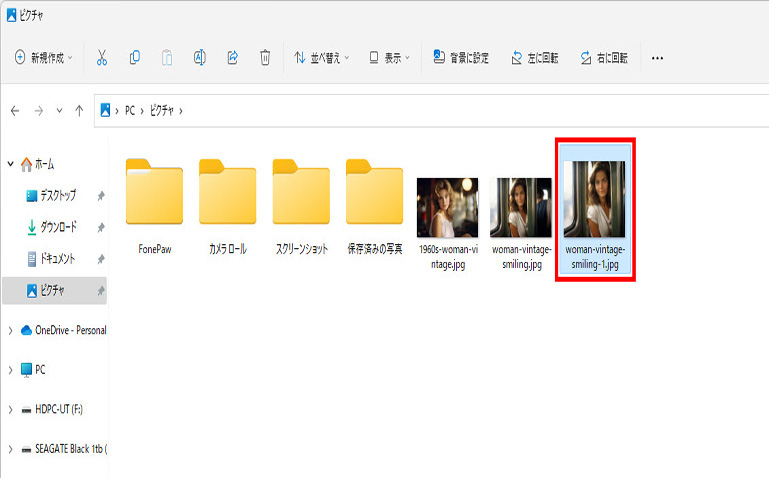Click 背景に設定 button
The image size is (769, 478).
[x=461, y=58]
